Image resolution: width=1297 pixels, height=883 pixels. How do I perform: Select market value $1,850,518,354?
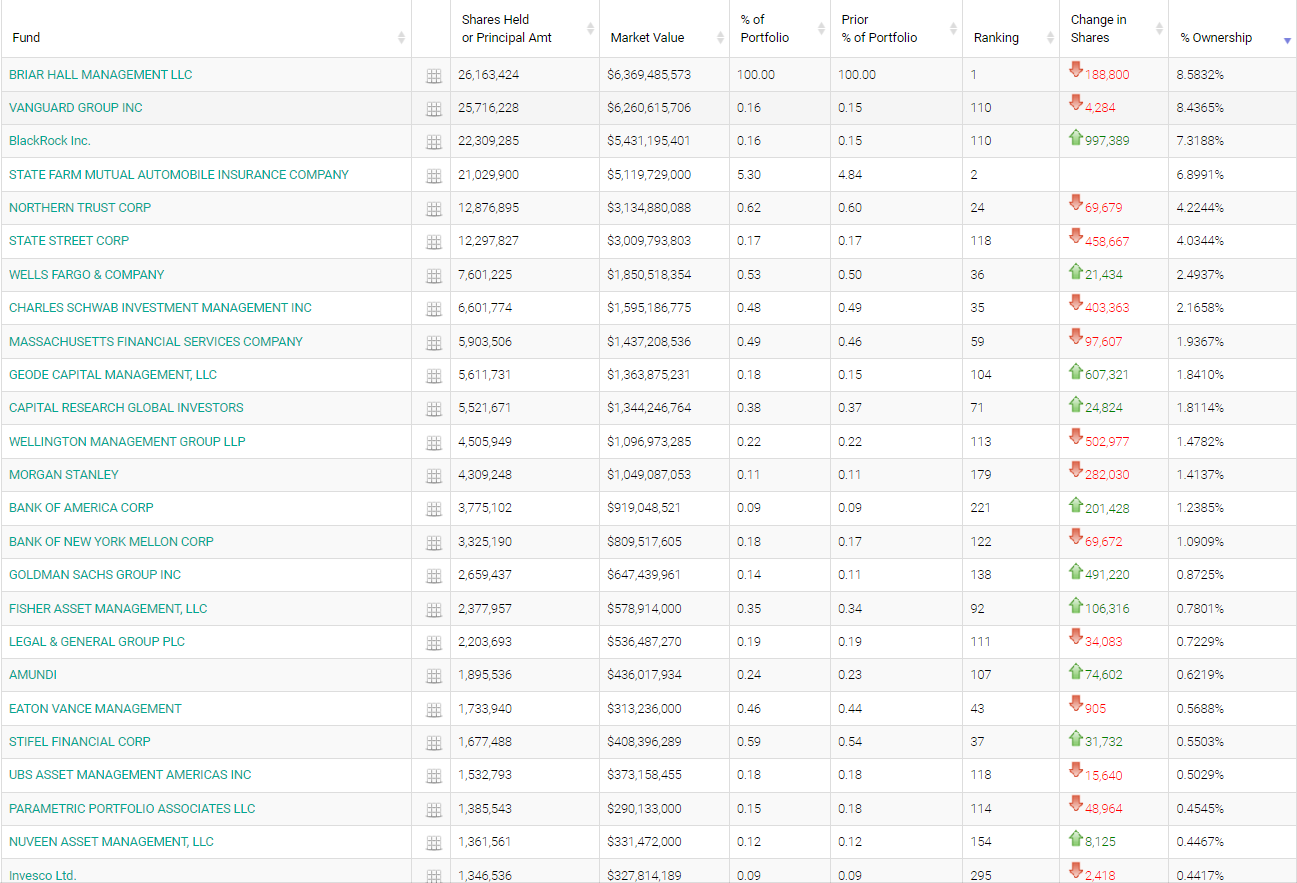point(649,275)
